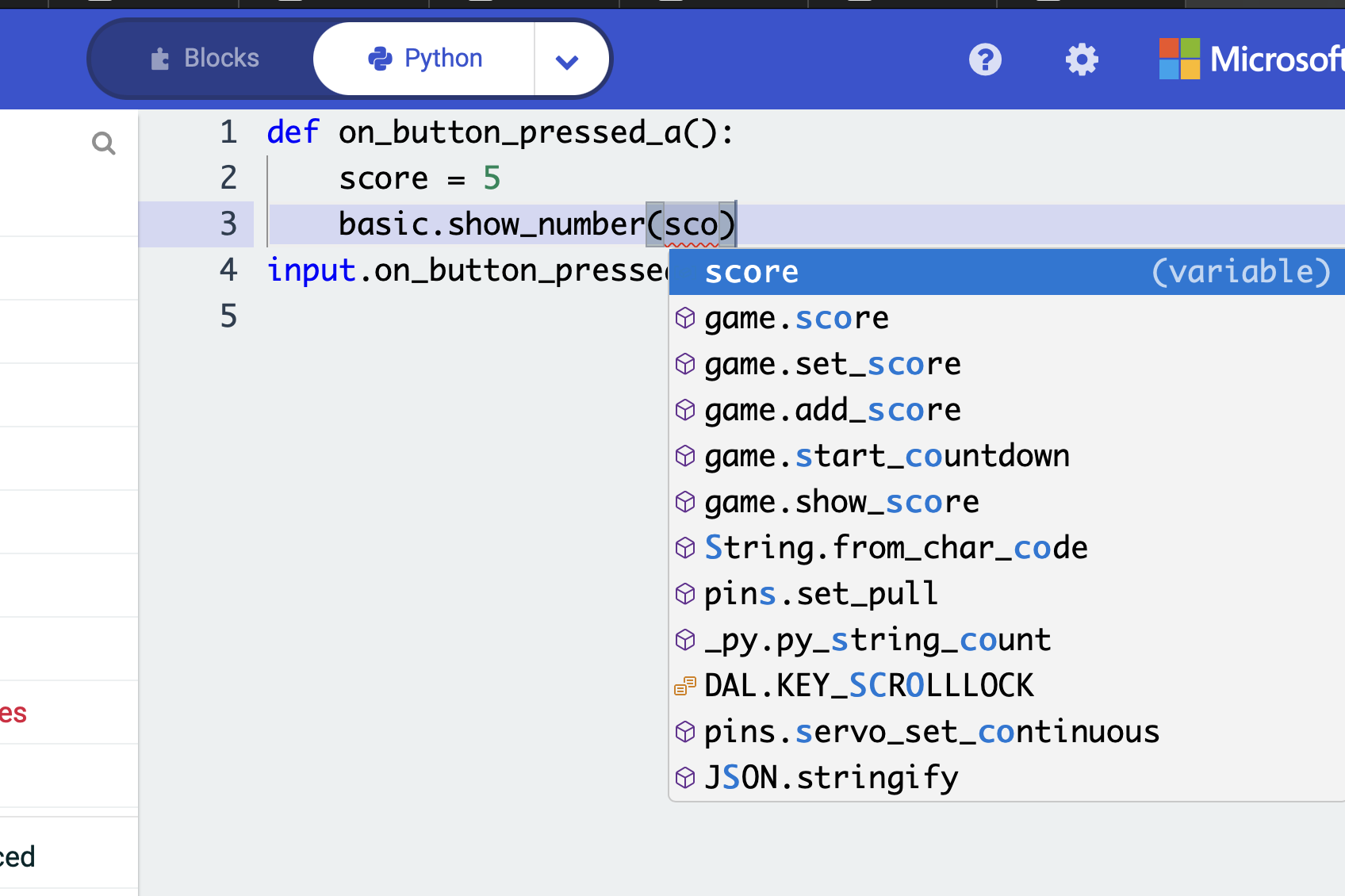Select the pins.servo_set_continuous suggestion

[x=931, y=731]
